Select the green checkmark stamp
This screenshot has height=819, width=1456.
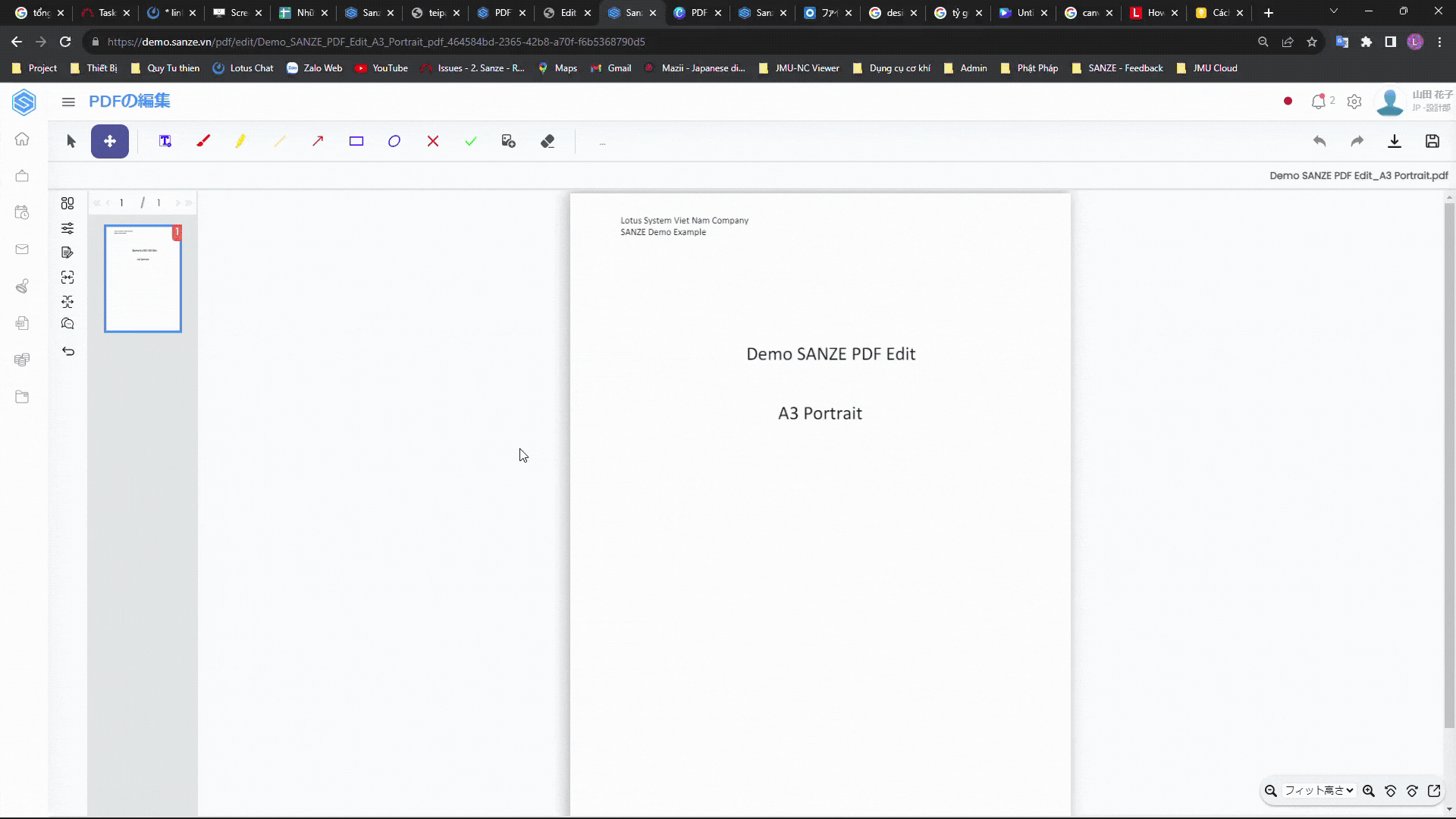coord(471,141)
